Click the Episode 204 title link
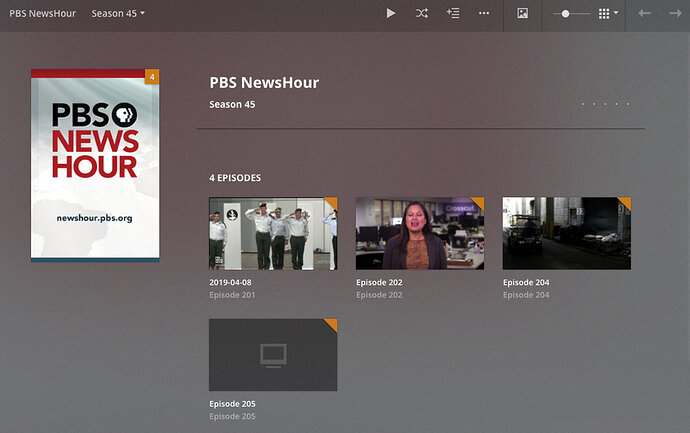690x433 pixels. click(x=526, y=283)
